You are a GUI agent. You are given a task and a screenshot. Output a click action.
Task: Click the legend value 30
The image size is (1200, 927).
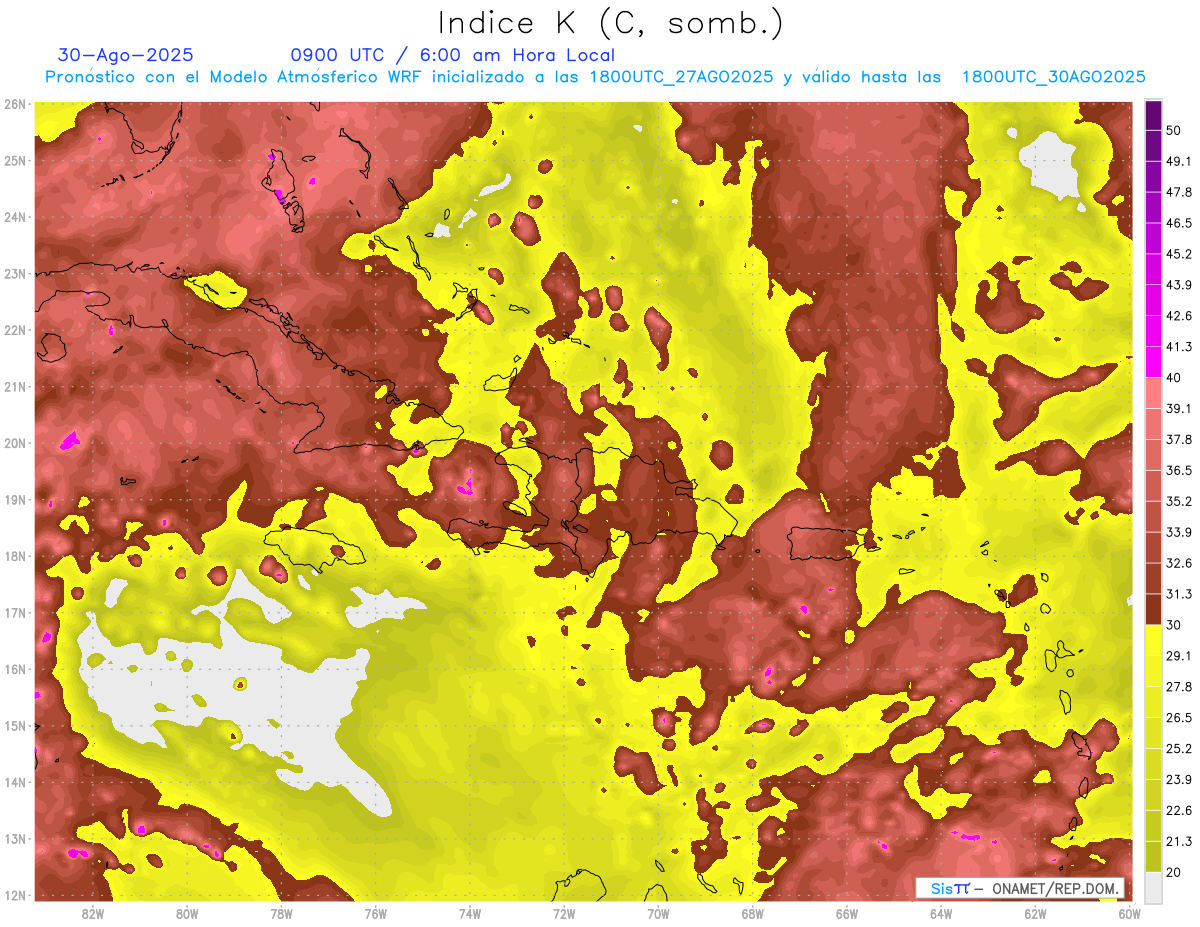(x=1174, y=624)
